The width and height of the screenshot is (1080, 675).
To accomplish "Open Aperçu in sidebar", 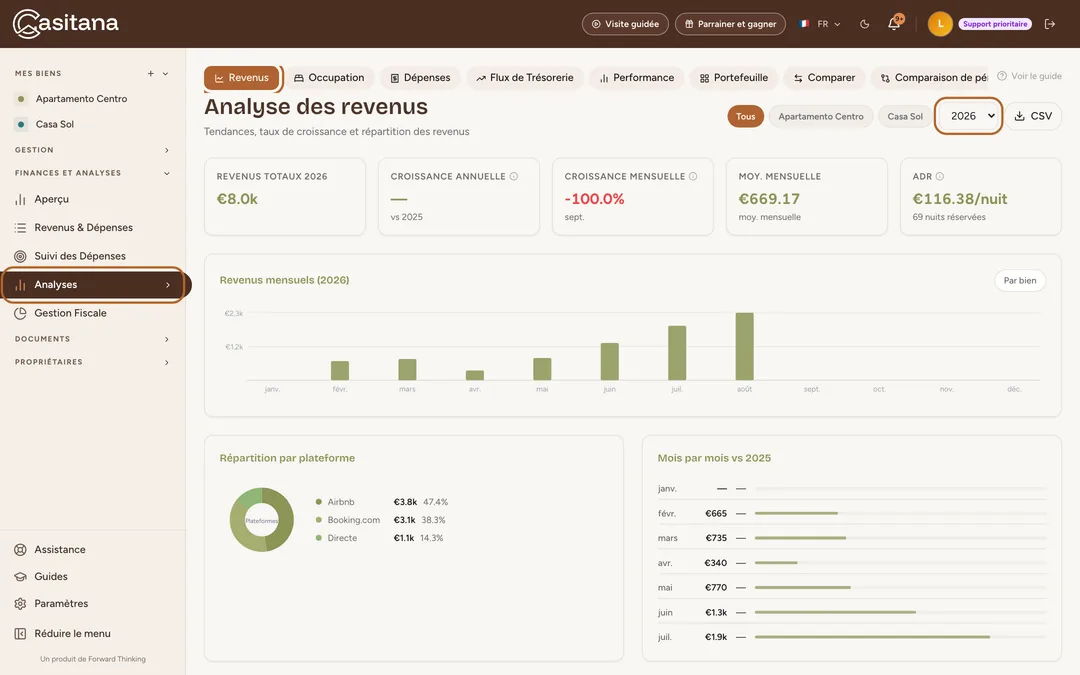I will (92, 199).
